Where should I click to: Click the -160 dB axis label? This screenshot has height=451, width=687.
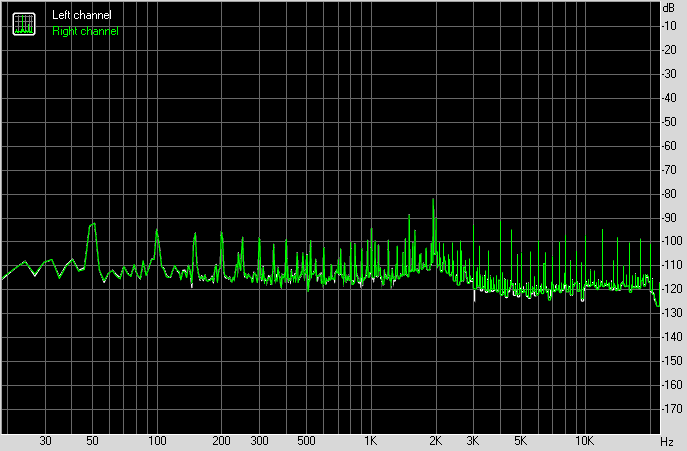[x=672, y=384]
